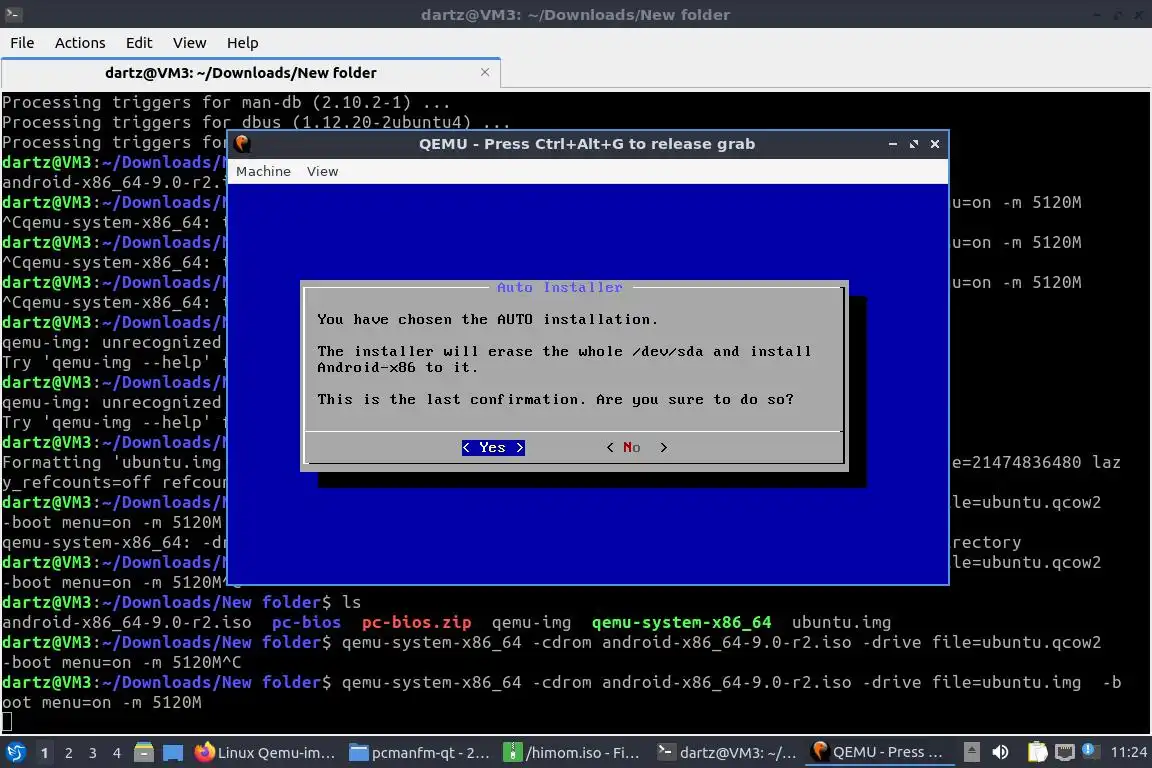Open the volume speaker tray icon
The height and width of the screenshot is (768, 1152).
pos(1000,752)
